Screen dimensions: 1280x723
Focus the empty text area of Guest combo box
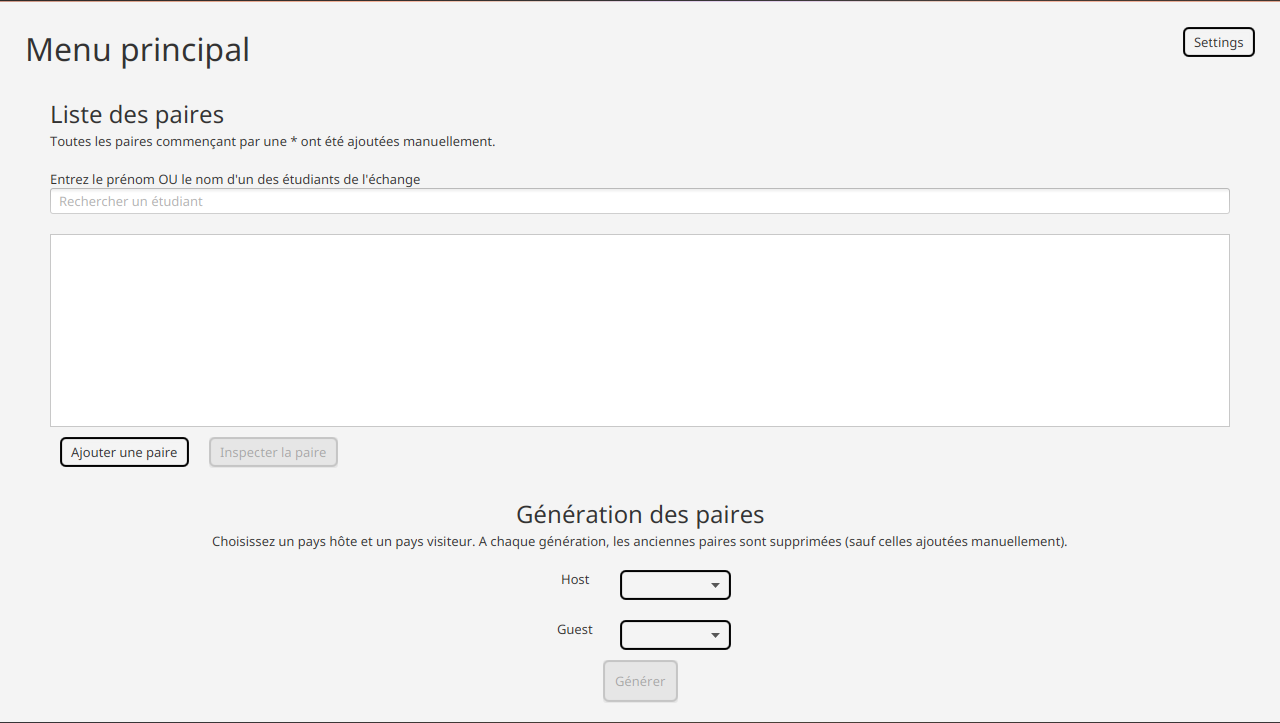pos(660,635)
